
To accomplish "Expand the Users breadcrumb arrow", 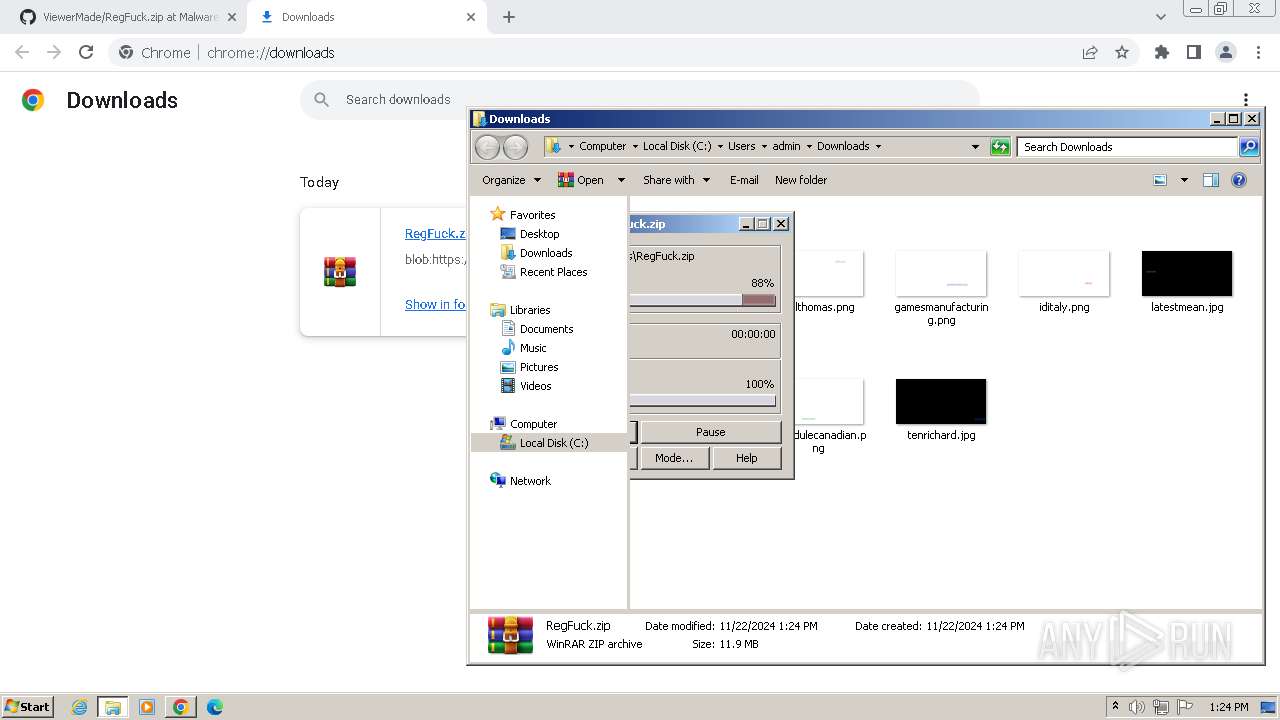I will pos(764,146).
